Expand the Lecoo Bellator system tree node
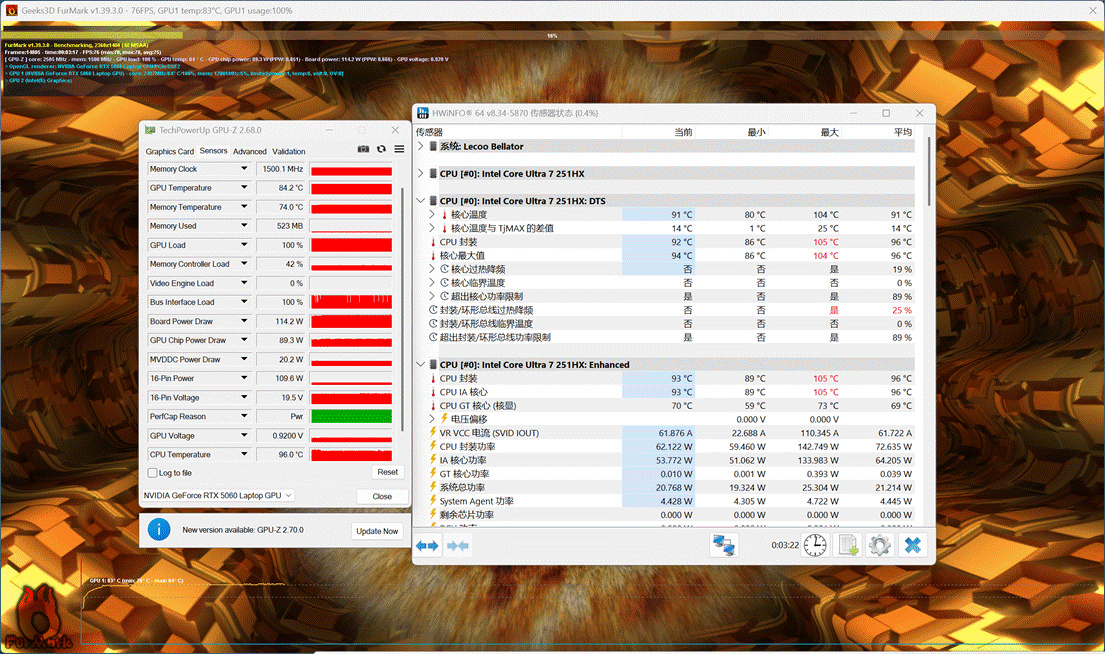Screen dimensions: 1105x654 pyautogui.click(x=421, y=146)
